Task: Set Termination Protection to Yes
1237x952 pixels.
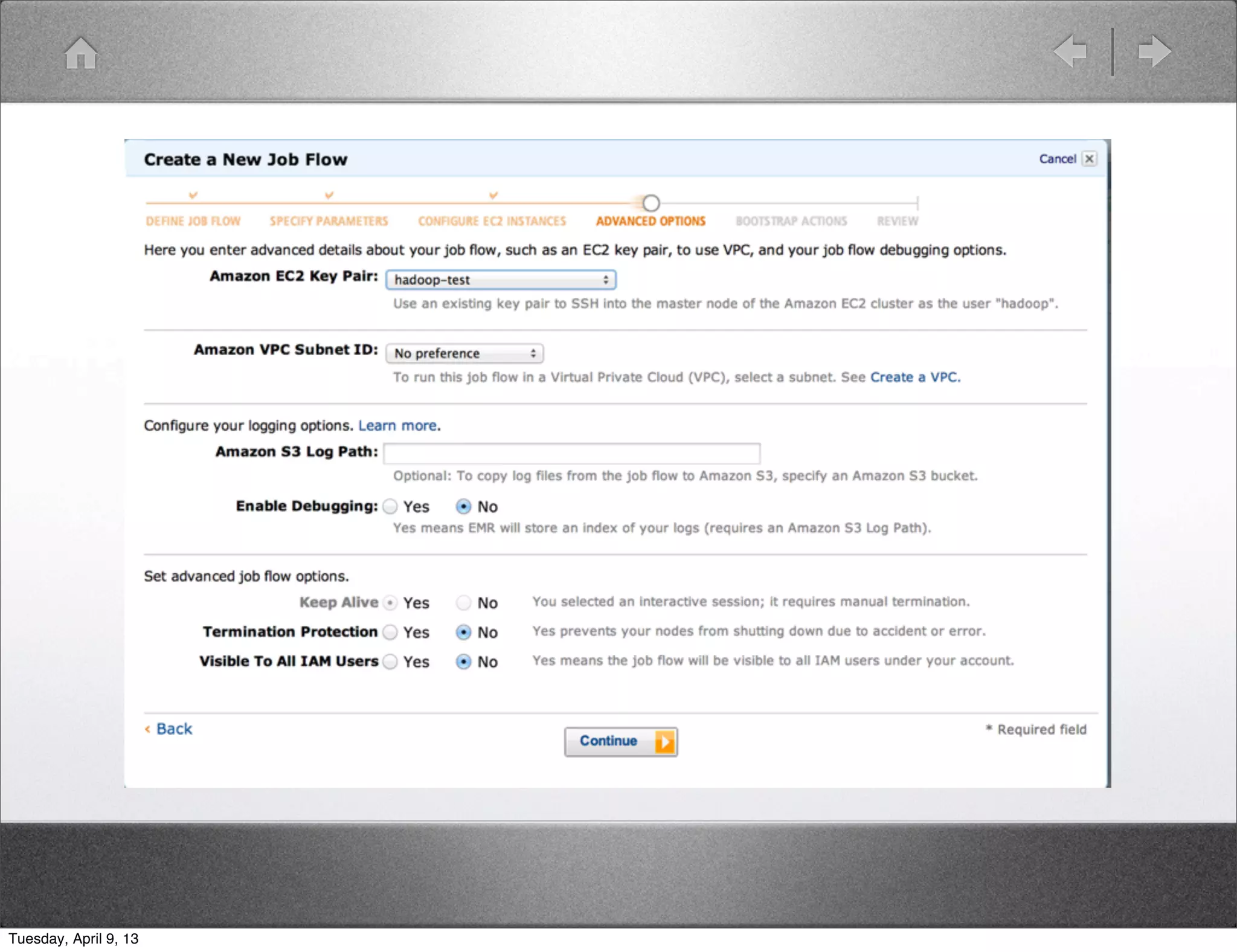Action: click(391, 632)
